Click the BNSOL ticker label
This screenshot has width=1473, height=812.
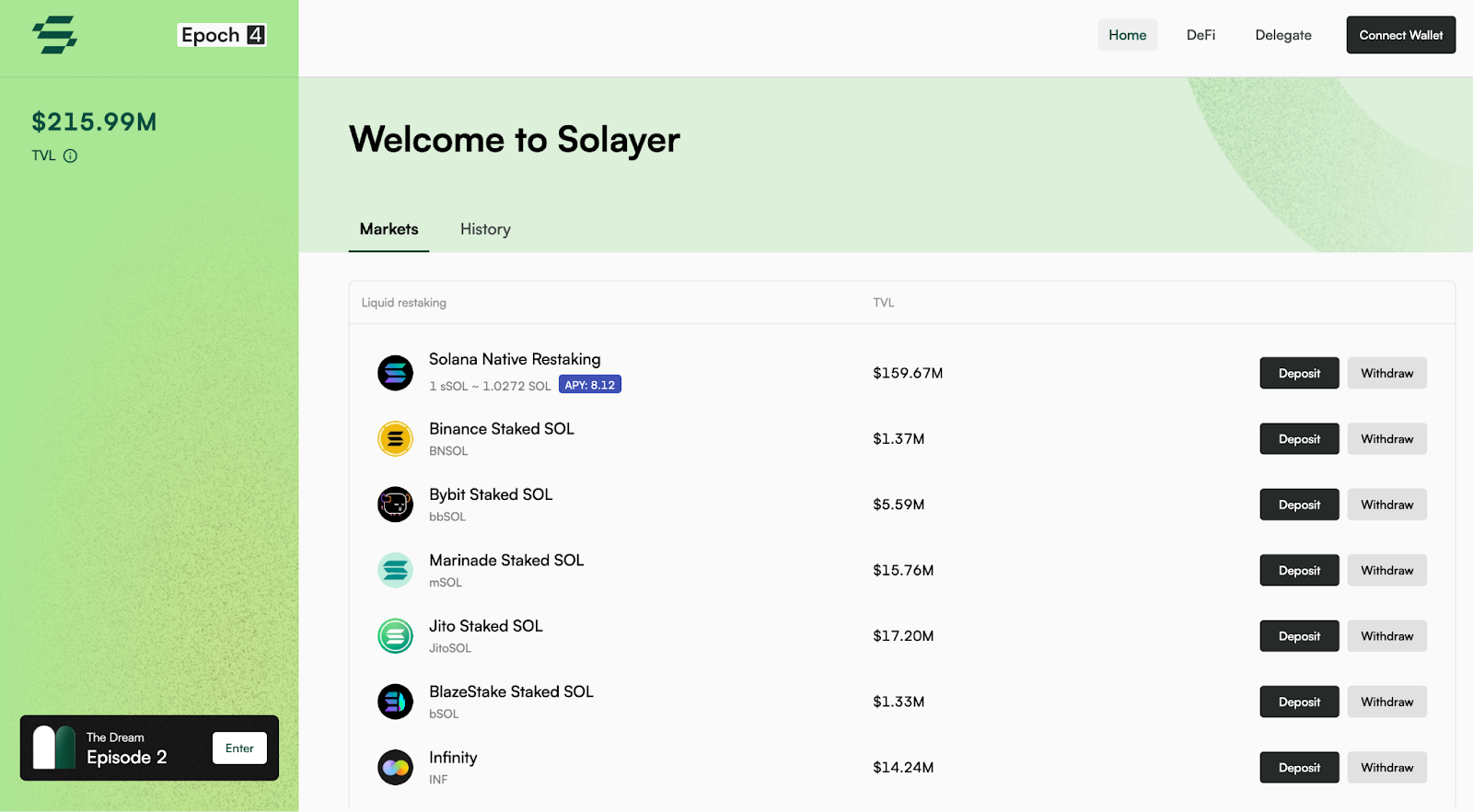(x=448, y=451)
